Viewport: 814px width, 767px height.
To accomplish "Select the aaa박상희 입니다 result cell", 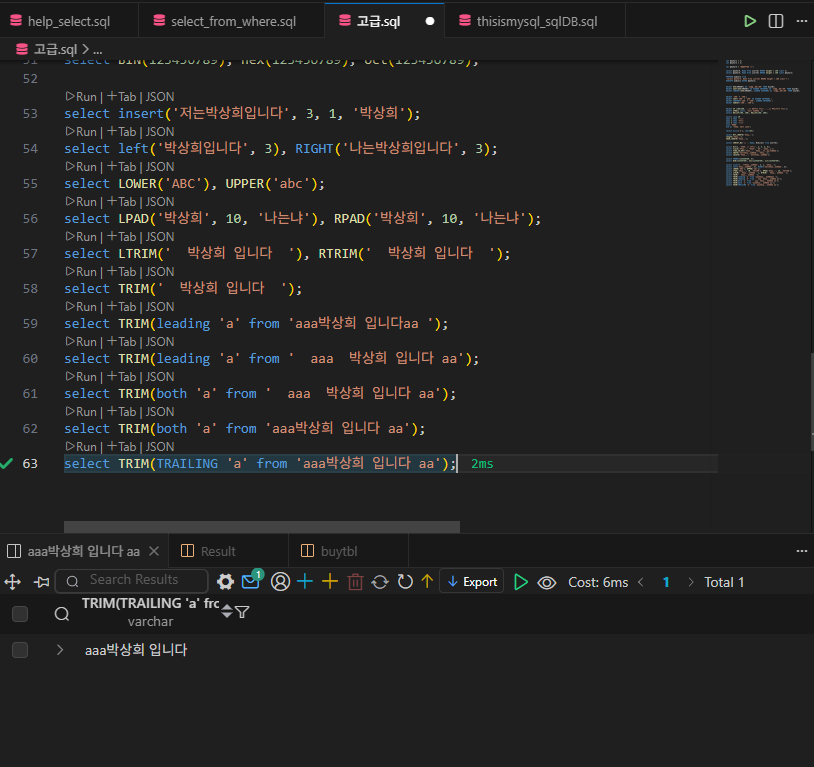I will coord(135,650).
